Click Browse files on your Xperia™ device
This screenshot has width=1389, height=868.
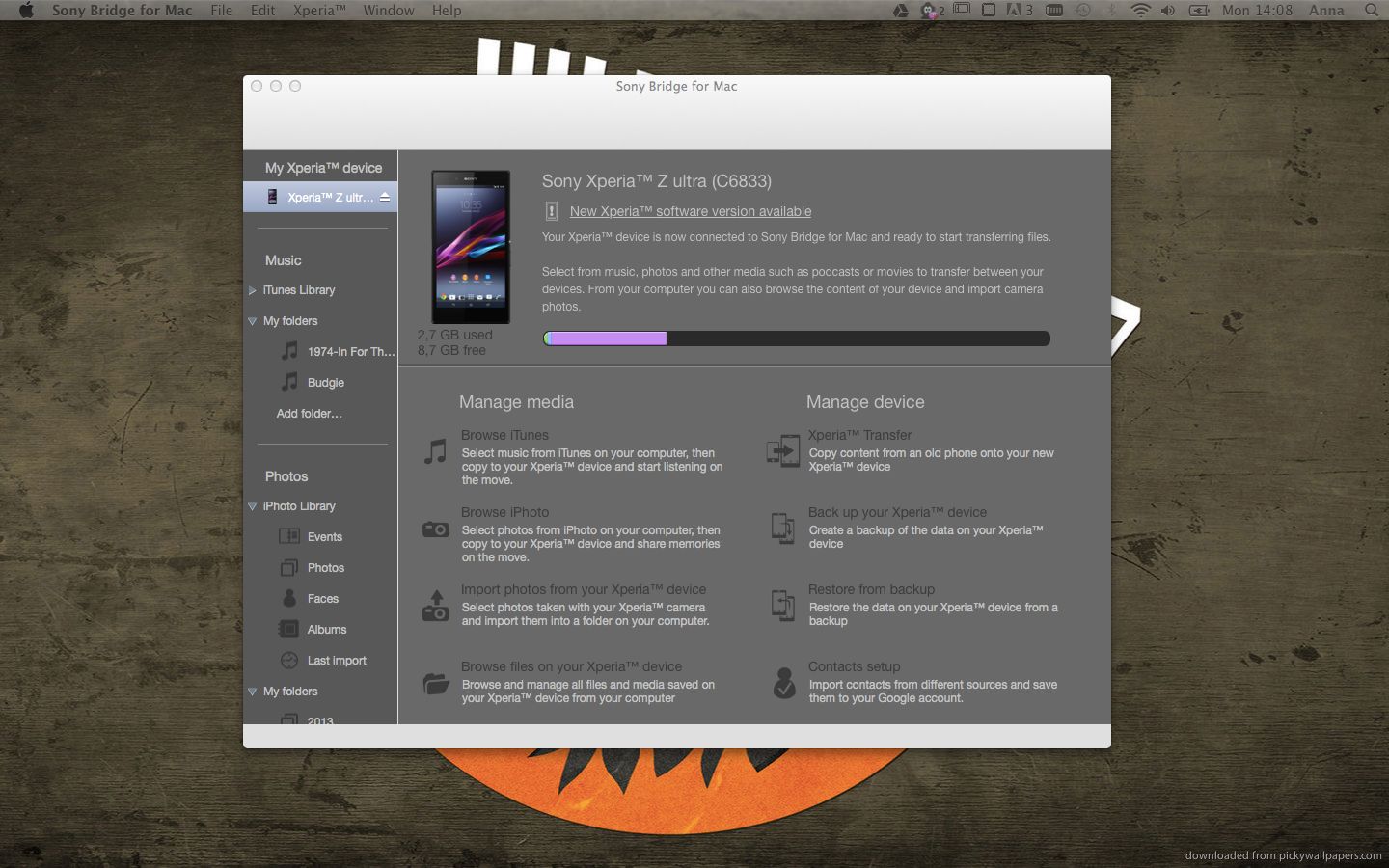571,666
